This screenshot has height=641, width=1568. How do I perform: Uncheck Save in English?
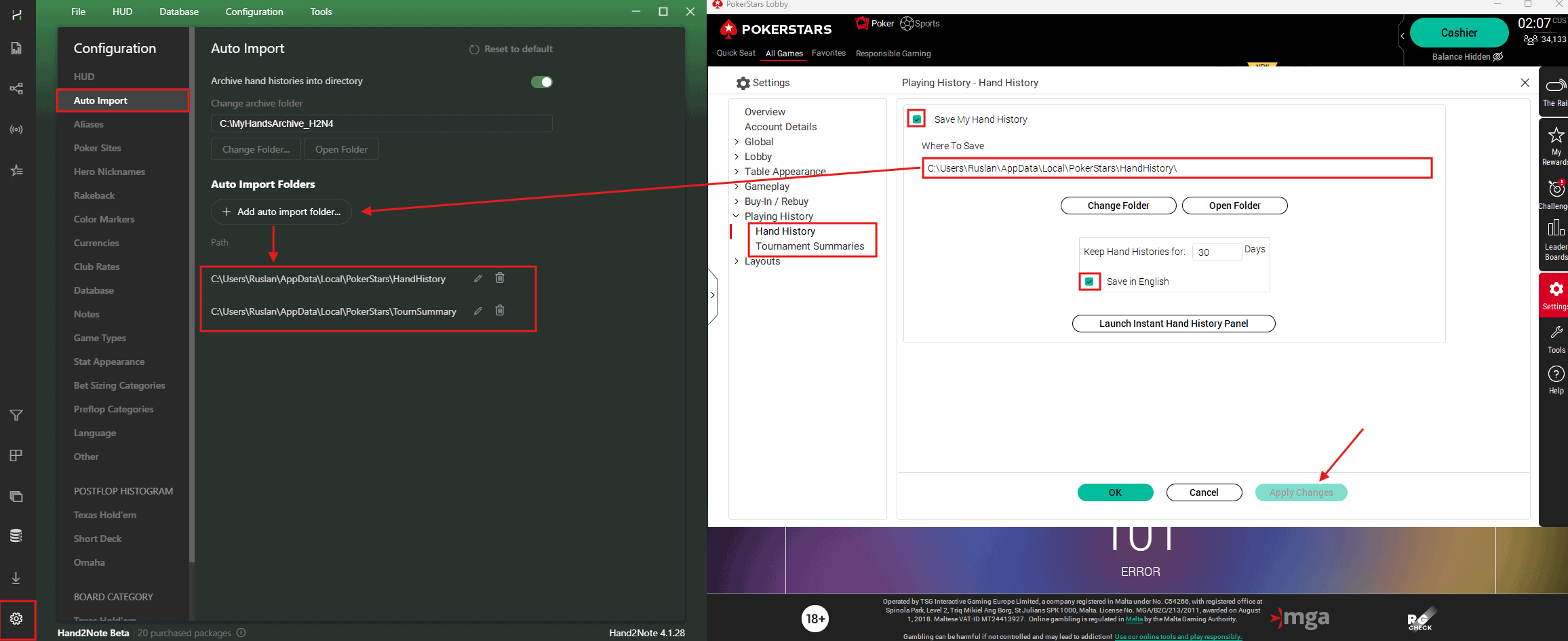tap(1089, 281)
